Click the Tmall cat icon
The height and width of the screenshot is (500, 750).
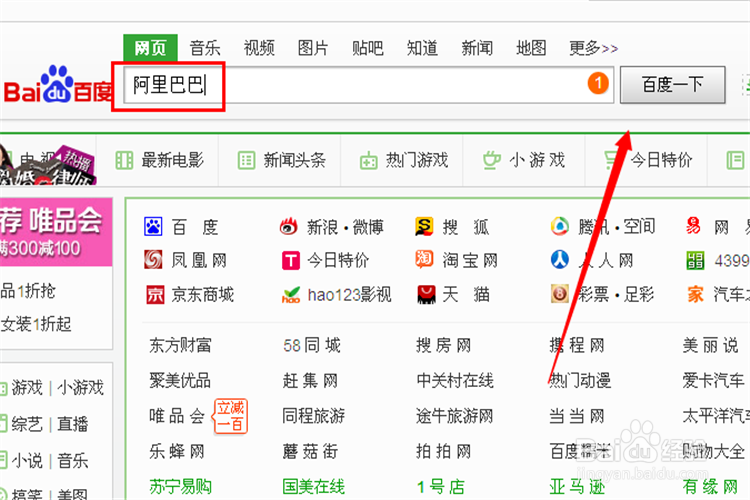[427, 294]
